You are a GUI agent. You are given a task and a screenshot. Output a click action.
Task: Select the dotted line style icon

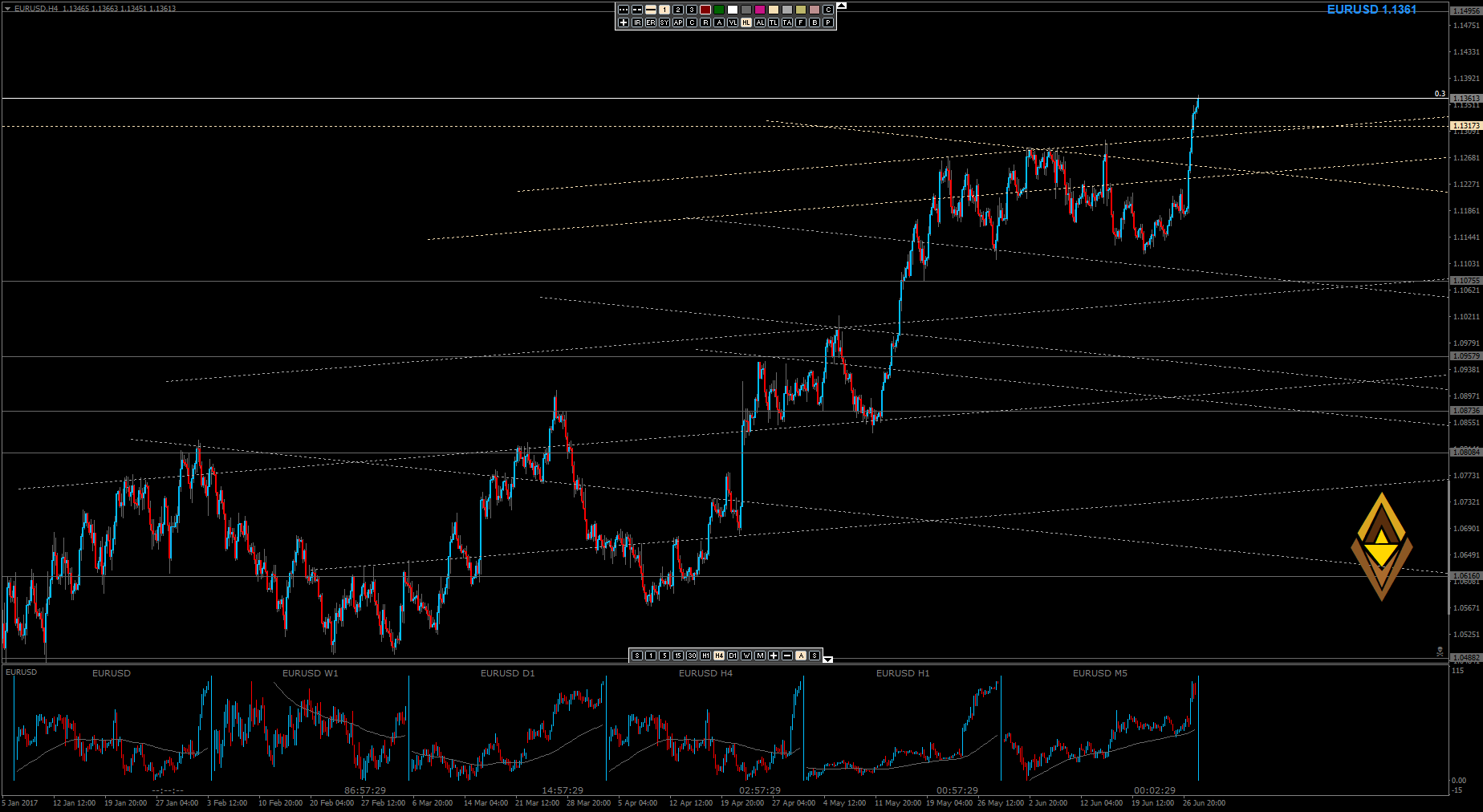click(x=624, y=10)
